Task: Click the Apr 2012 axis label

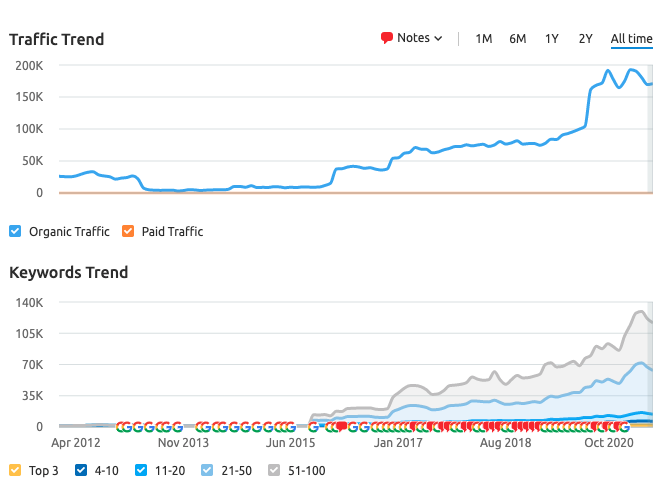Action: click(x=76, y=443)
